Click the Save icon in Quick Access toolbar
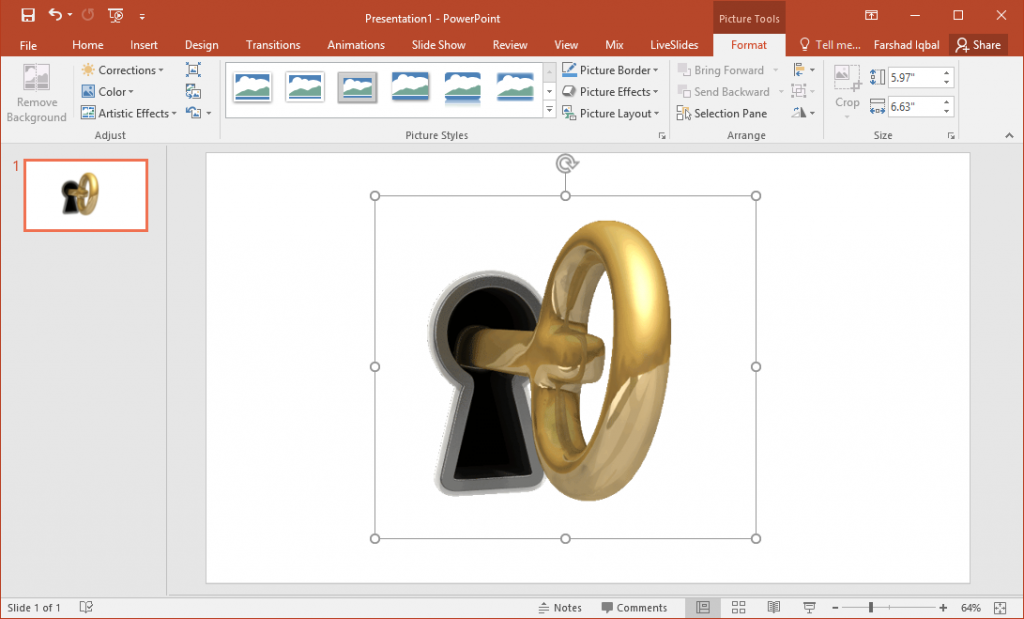The height and width of the screenshot is (619, 1024). [27, 16]
